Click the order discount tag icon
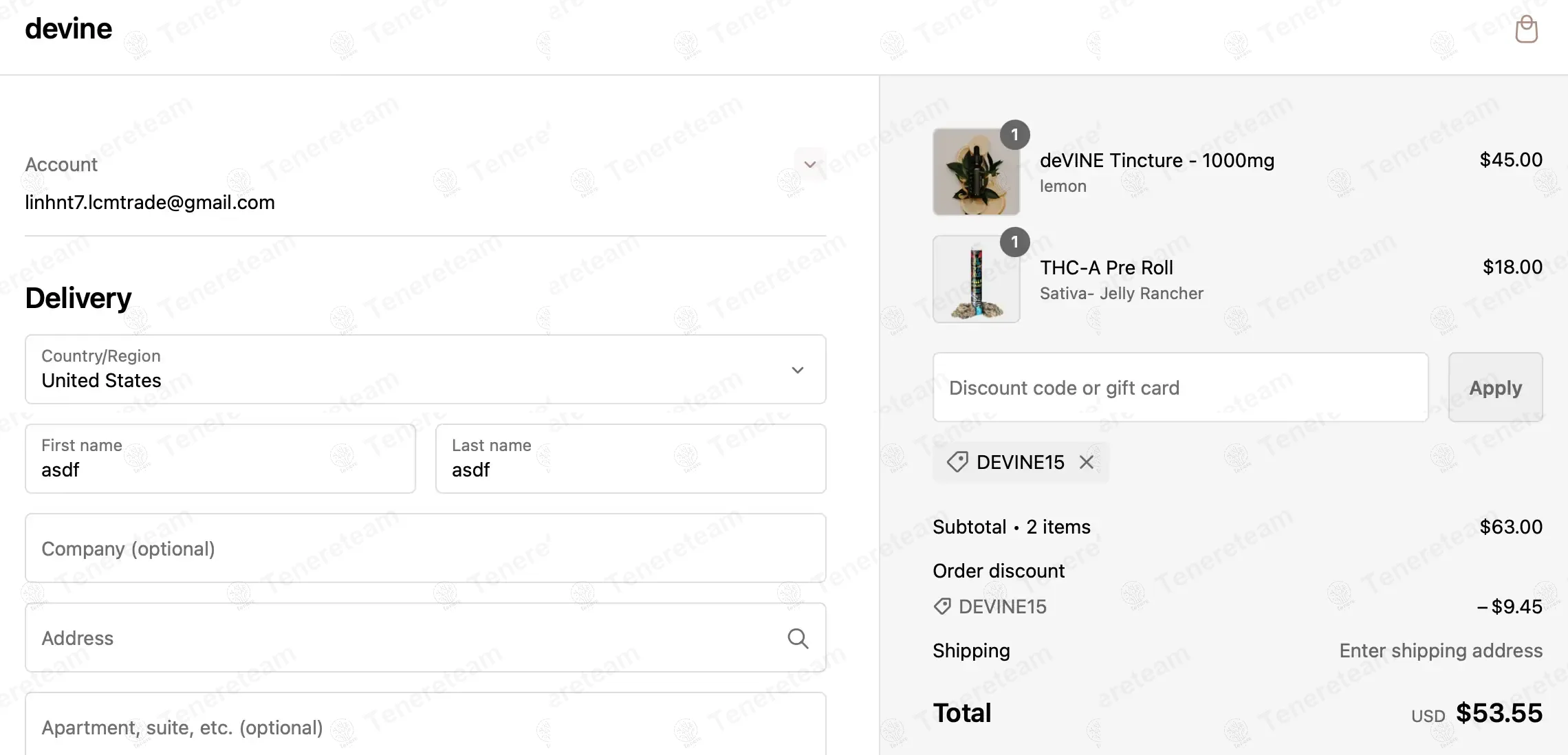 pyautogui.click(x=942, y=606)
